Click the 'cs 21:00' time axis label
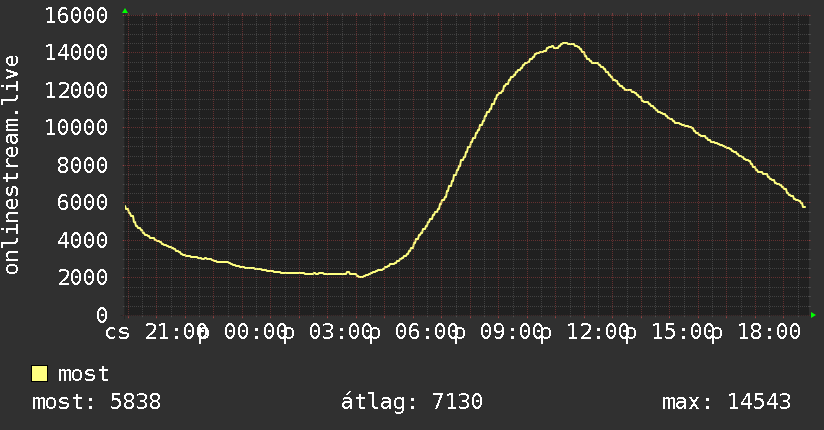The height and width of the screenshot is (430, 824). tap(156, 332)
